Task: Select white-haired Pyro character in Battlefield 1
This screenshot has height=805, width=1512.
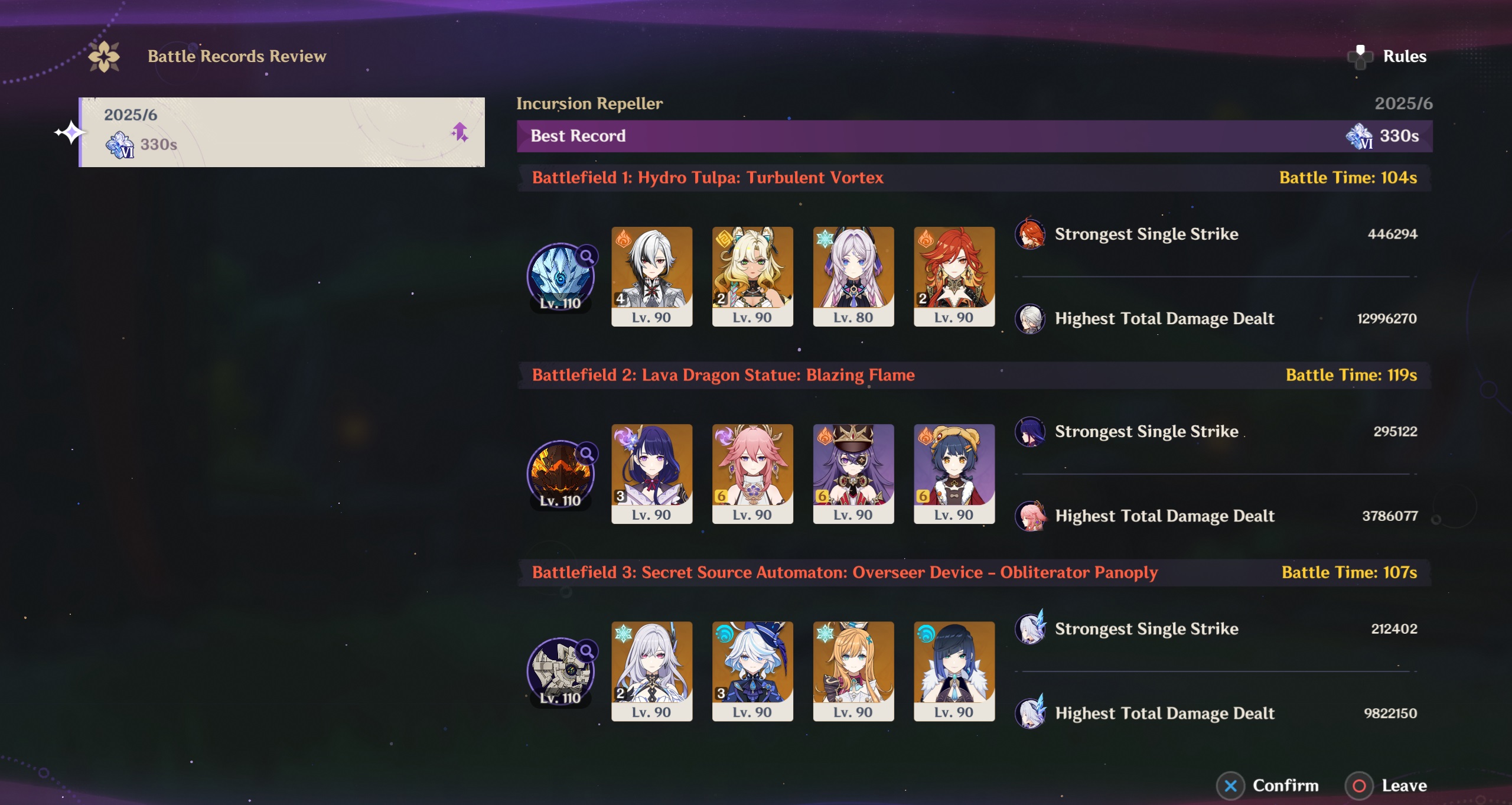Action: point(652,276)
